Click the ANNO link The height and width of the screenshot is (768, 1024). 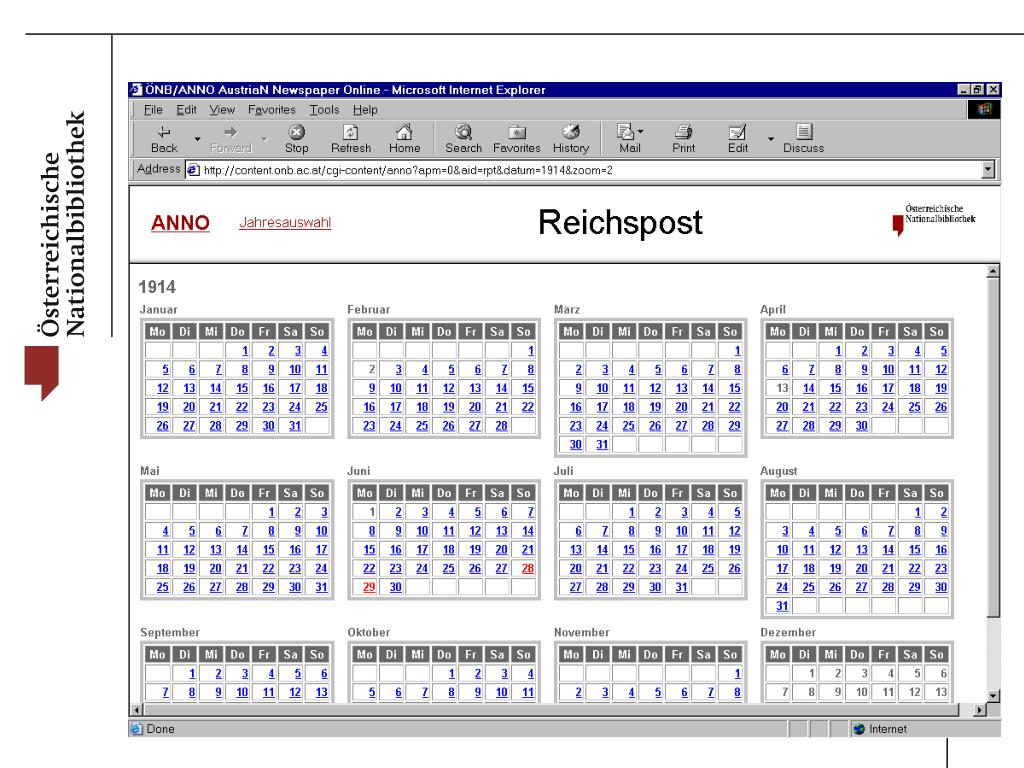180,223
